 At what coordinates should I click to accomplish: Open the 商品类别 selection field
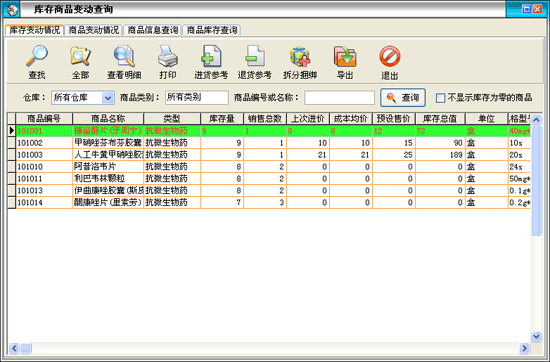197,98
